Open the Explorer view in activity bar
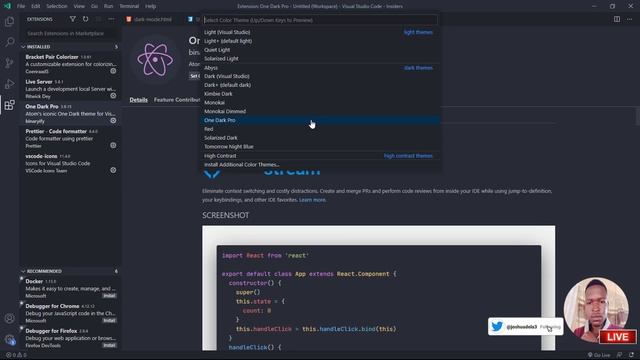Screen dimensions: 640x360 click(x=9, y=21)
